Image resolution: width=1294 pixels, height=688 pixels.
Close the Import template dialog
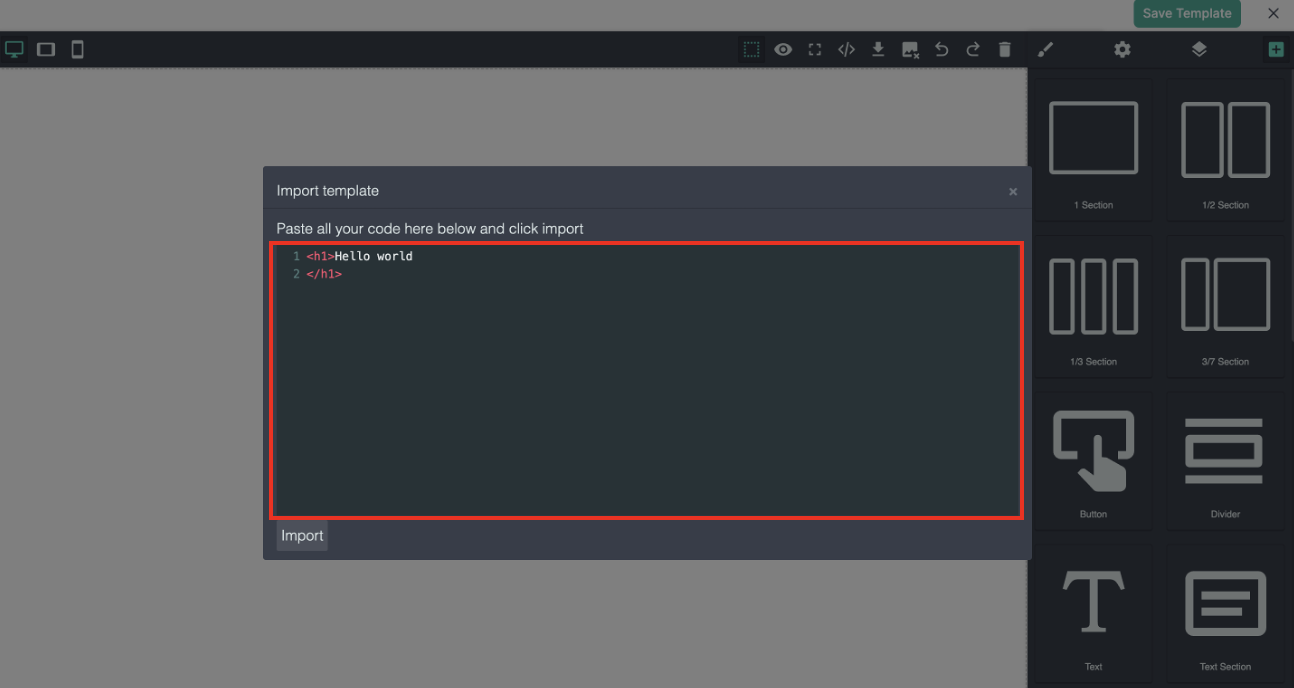1013,191
